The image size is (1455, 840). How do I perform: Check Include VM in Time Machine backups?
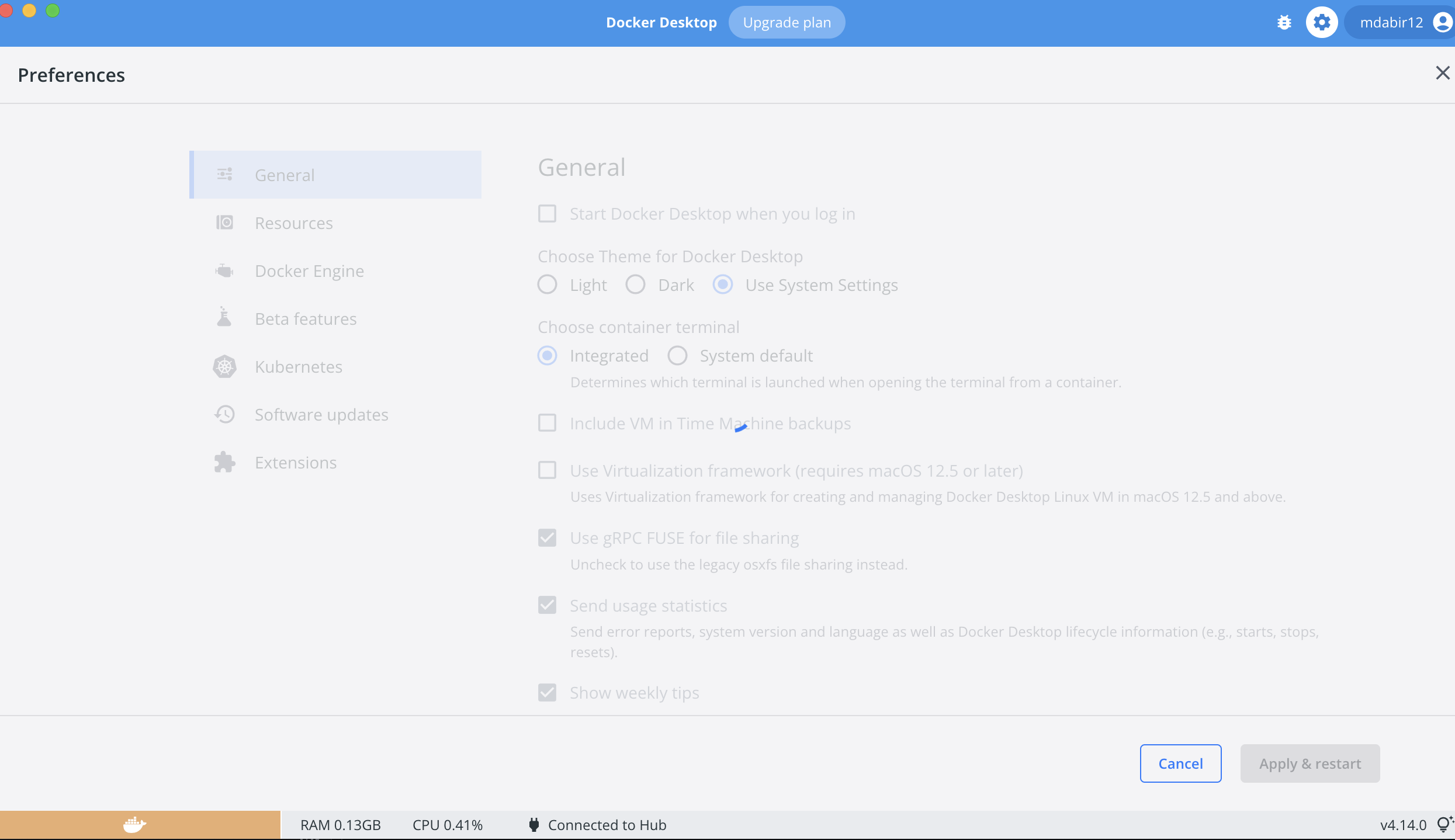click(x=547, y=422)
